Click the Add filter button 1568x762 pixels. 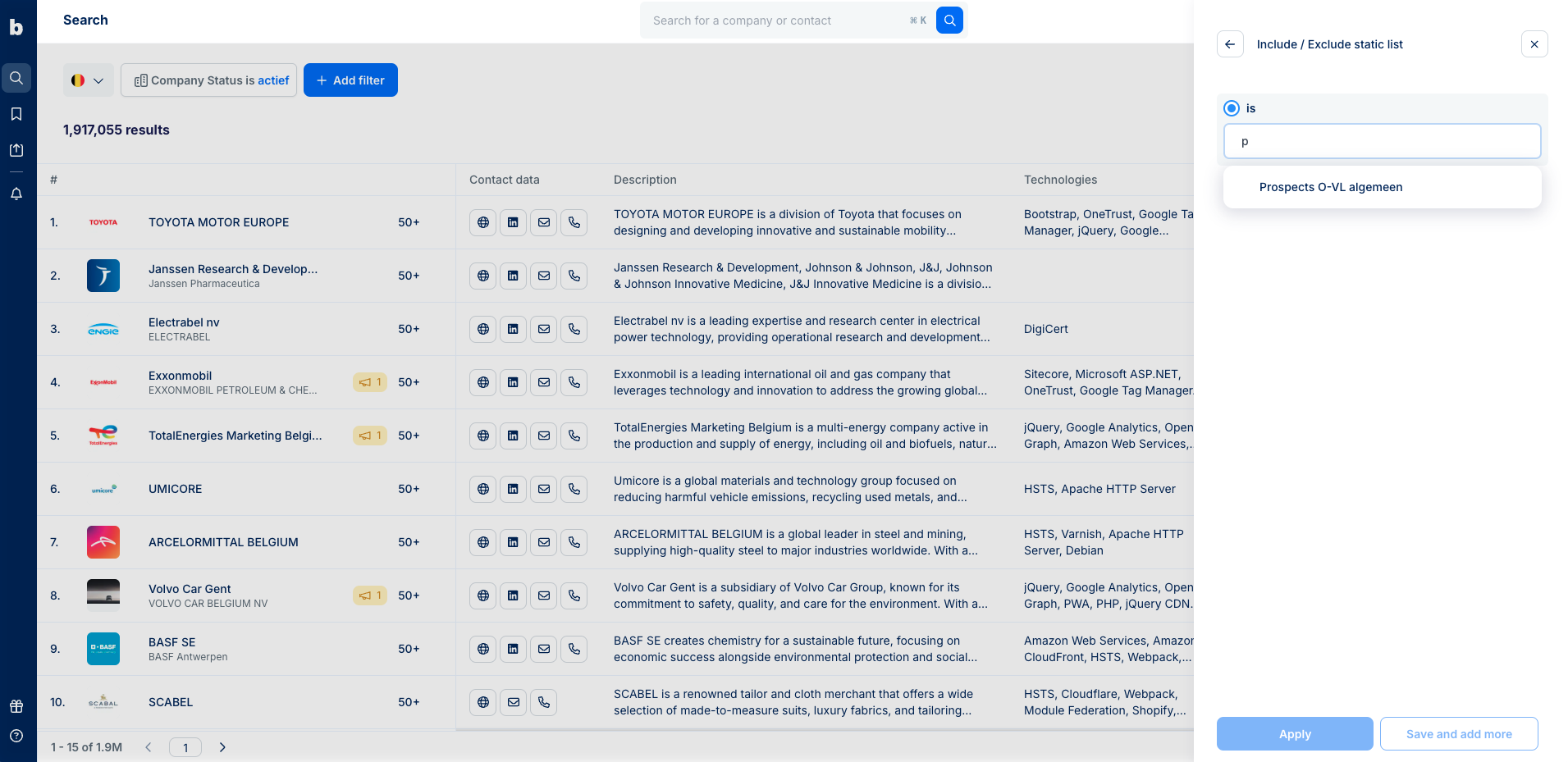[351, 80]
